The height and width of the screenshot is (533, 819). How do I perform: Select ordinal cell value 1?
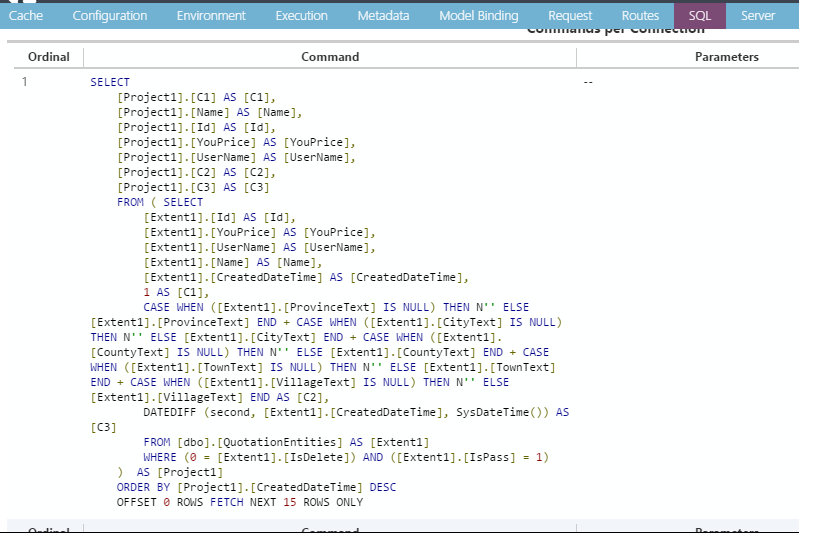(x=25, y=82)
